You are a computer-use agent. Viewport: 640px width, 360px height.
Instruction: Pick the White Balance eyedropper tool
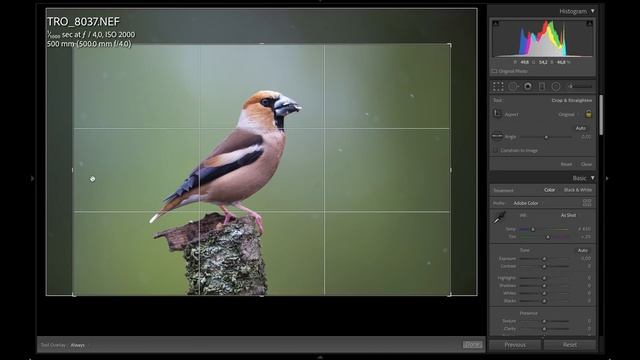498,218
